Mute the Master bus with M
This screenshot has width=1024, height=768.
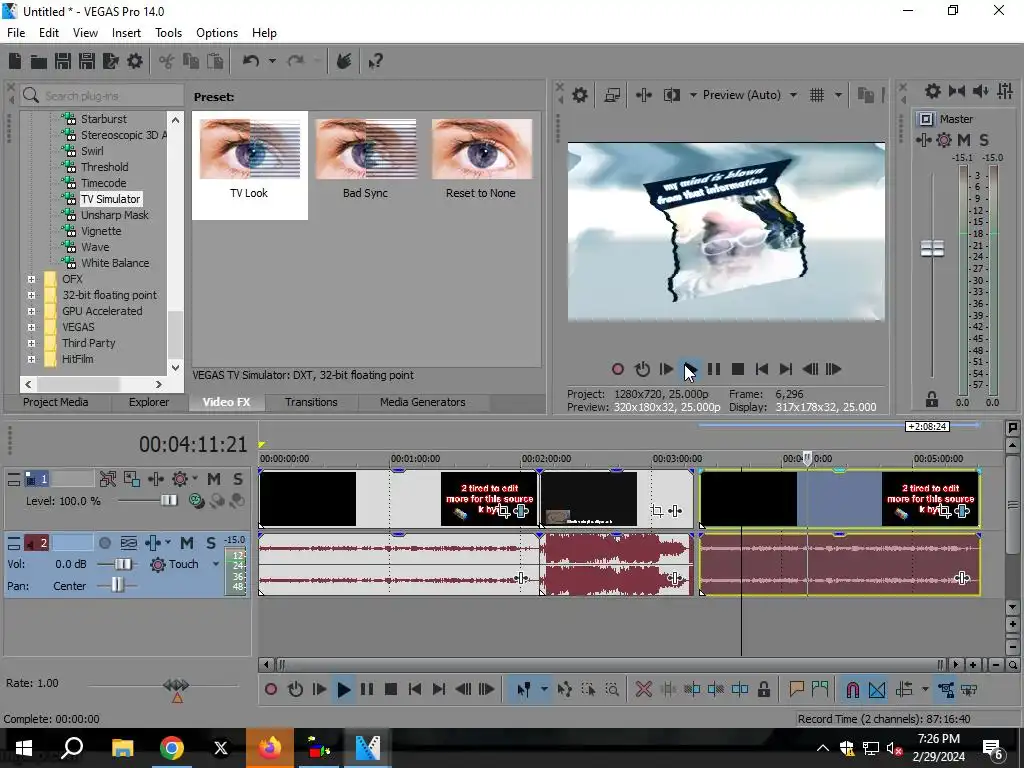(x=964, y=140)
